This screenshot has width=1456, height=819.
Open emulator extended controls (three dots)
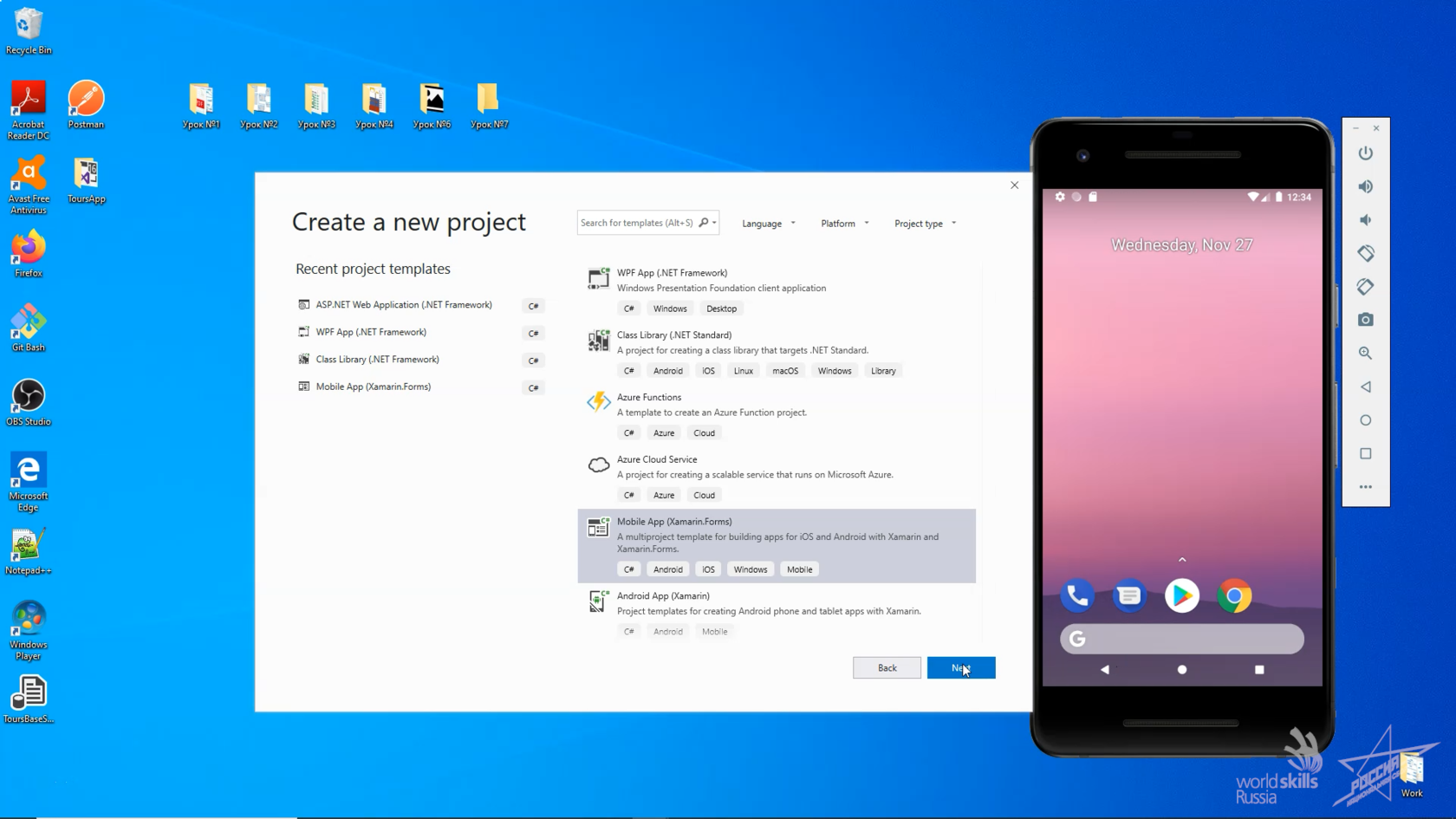(1365, 487)
